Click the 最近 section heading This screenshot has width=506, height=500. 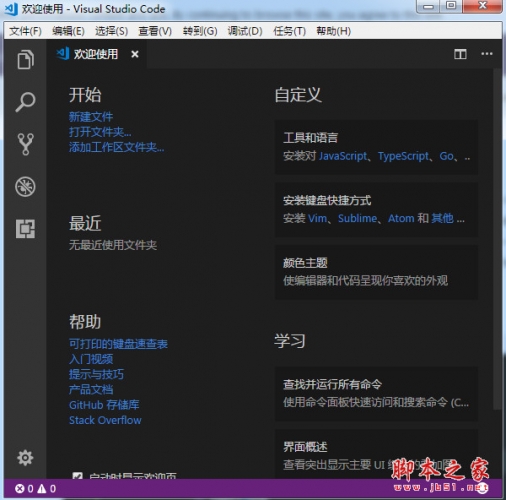(85, 223)
